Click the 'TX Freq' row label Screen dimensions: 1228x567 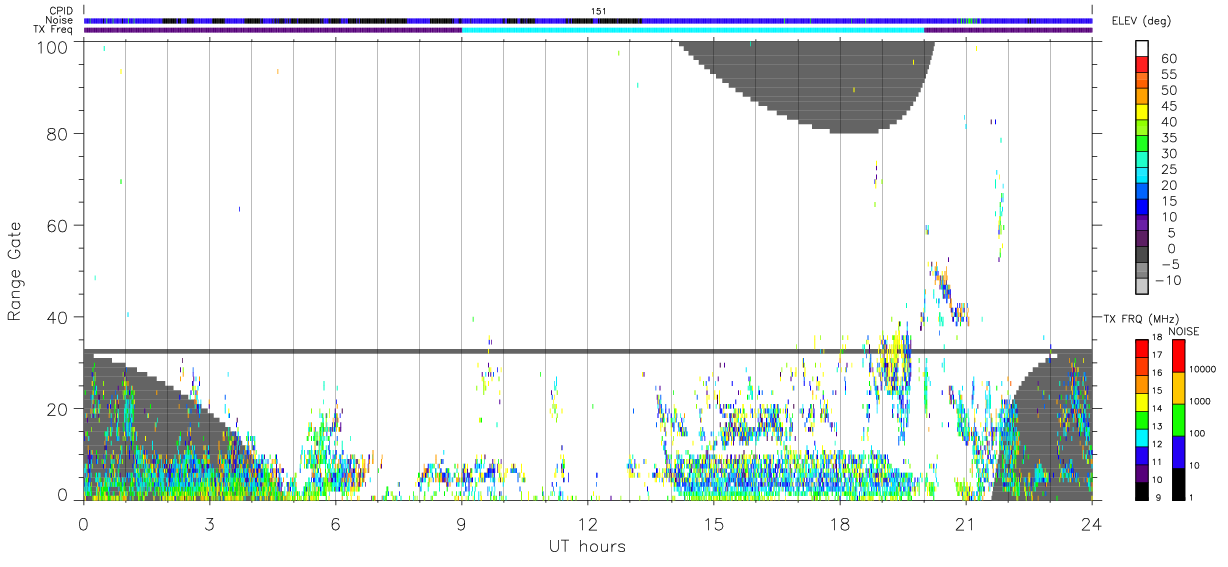(54, 29)
